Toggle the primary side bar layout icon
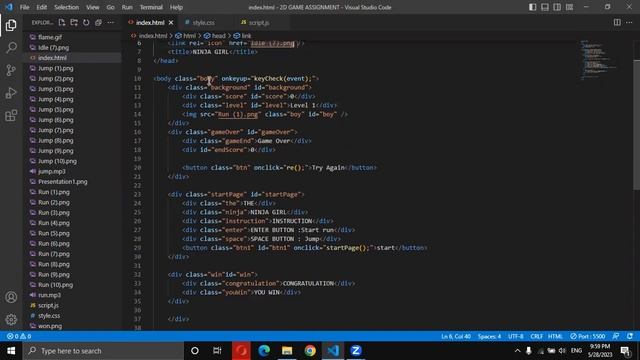640x360 pixels. pyautogui.click(x=533, y=7)
